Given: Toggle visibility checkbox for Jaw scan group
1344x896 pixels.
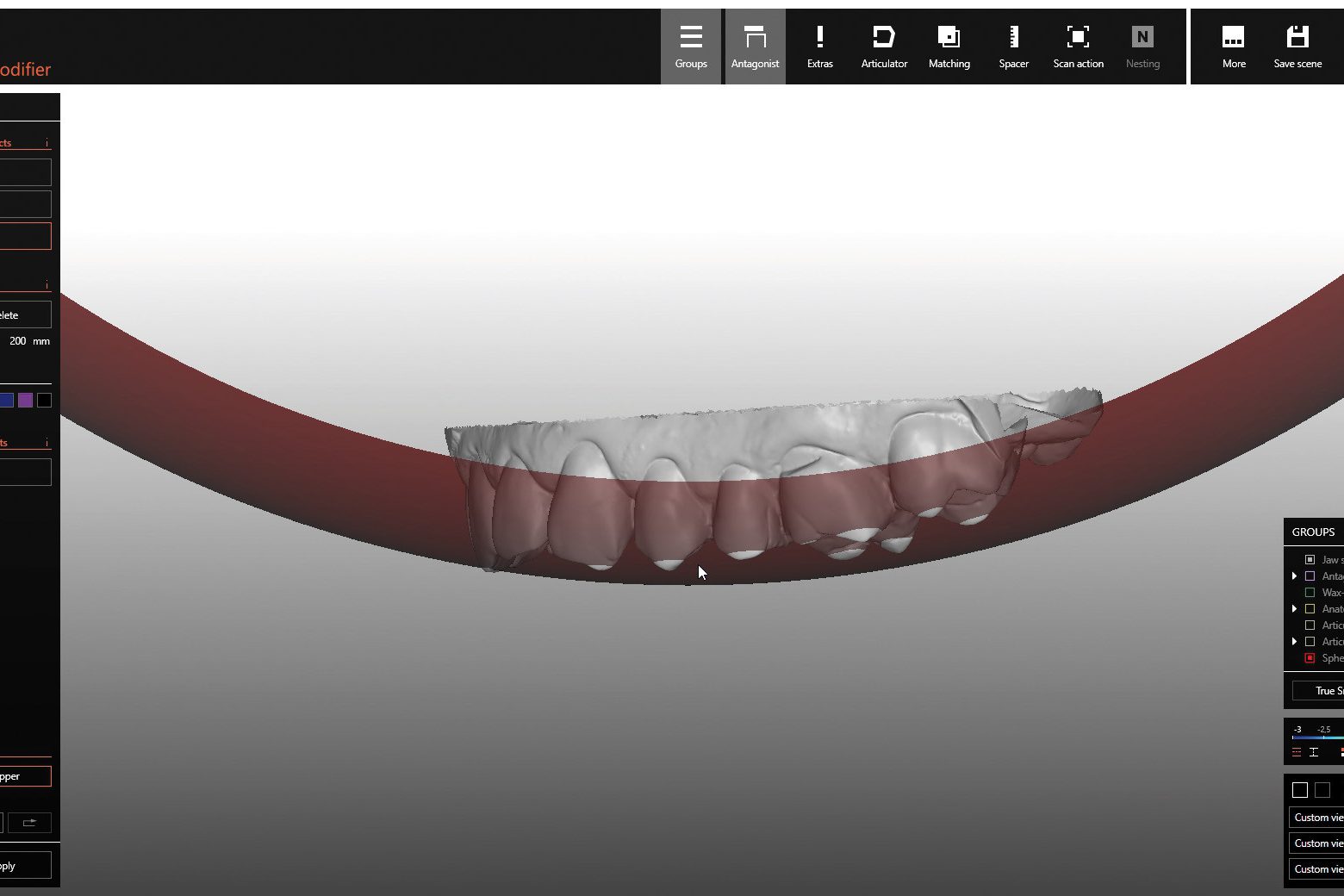Looking at the screenshot, I should click(x=1310, y=560).
